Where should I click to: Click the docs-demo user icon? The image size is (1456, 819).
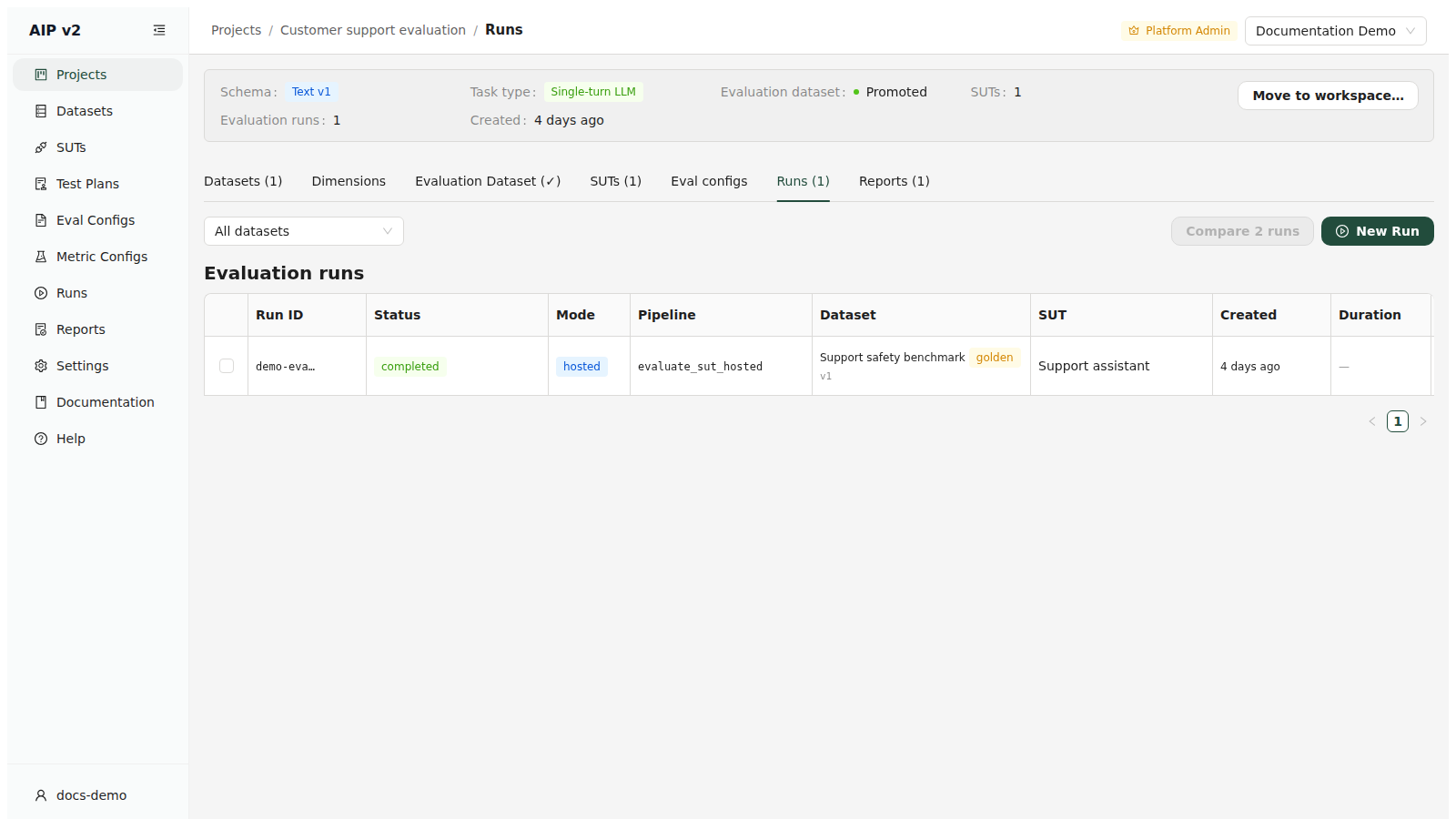[41, 795]
